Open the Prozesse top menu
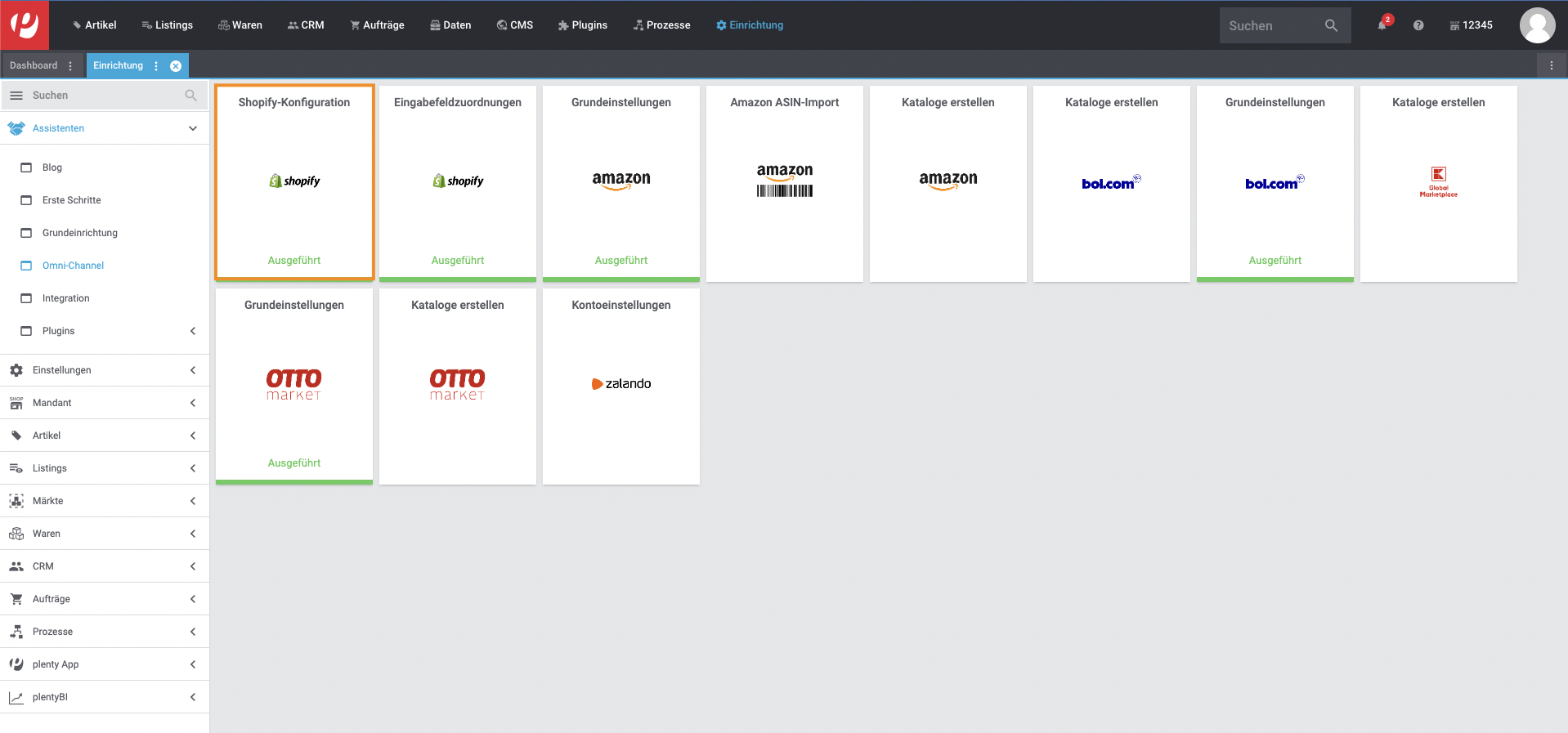This screenshot has width=1568, height=733. (662, 25)
